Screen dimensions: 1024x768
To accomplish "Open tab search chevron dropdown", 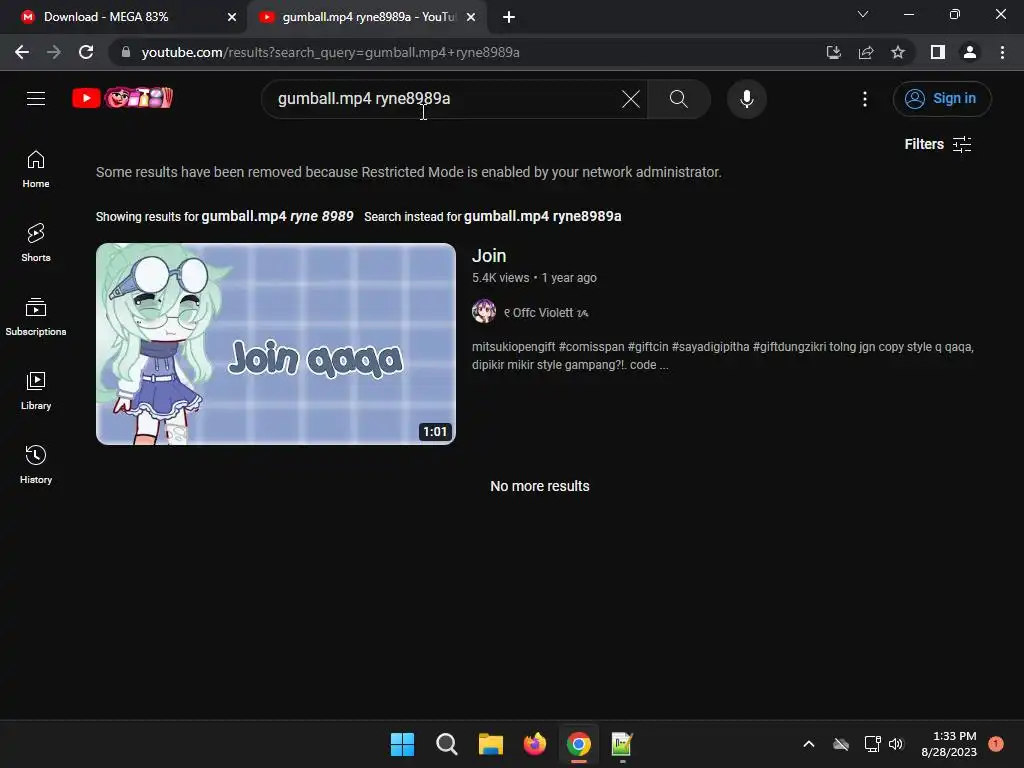I will 863,14.
